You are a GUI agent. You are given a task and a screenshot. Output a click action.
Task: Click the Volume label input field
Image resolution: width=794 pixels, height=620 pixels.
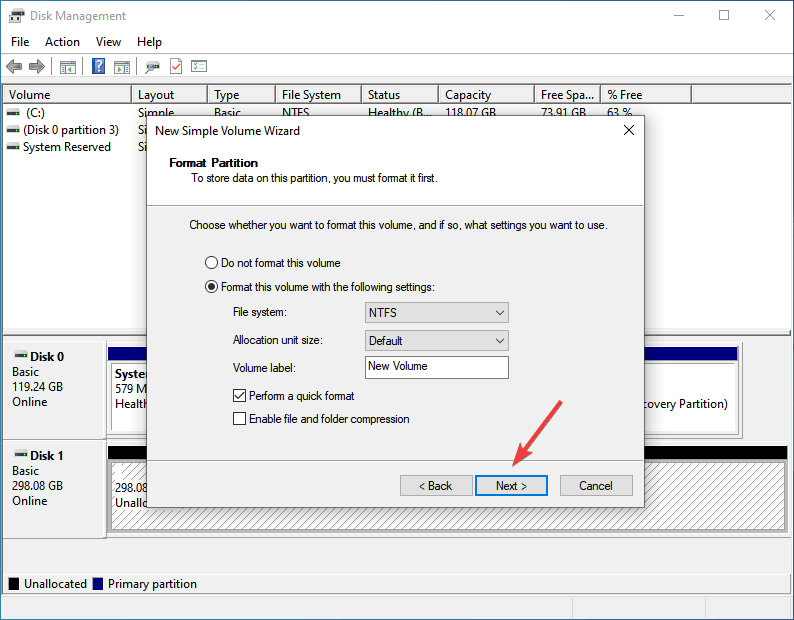pyautogui.click(x=436, y=367)
